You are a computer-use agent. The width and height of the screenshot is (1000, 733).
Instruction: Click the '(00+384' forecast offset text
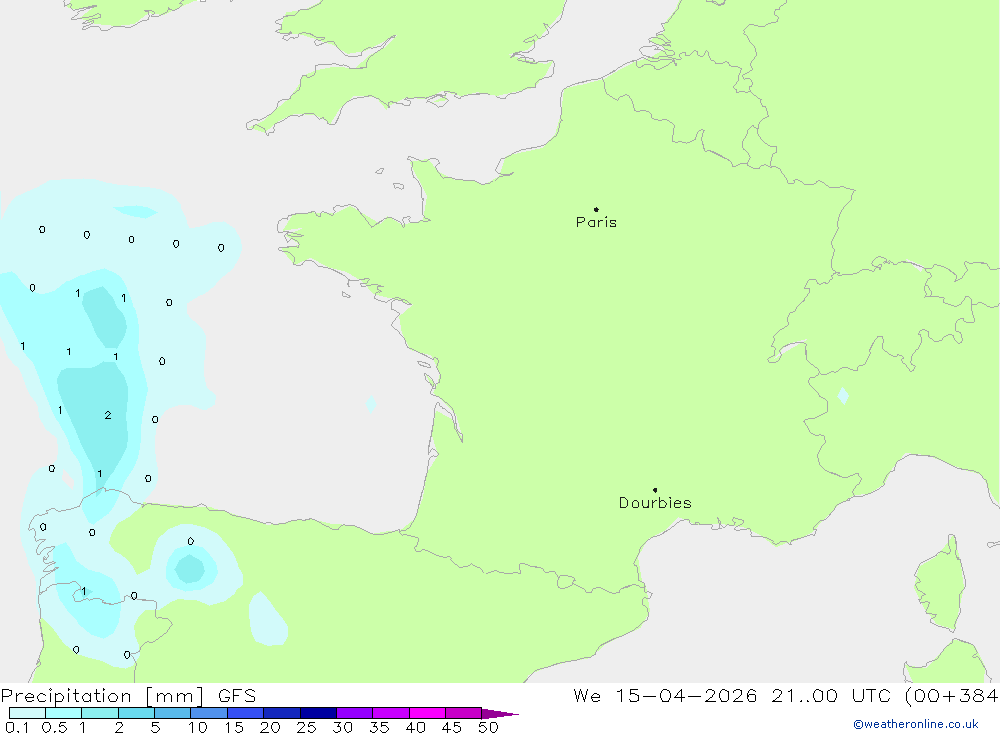952,695
